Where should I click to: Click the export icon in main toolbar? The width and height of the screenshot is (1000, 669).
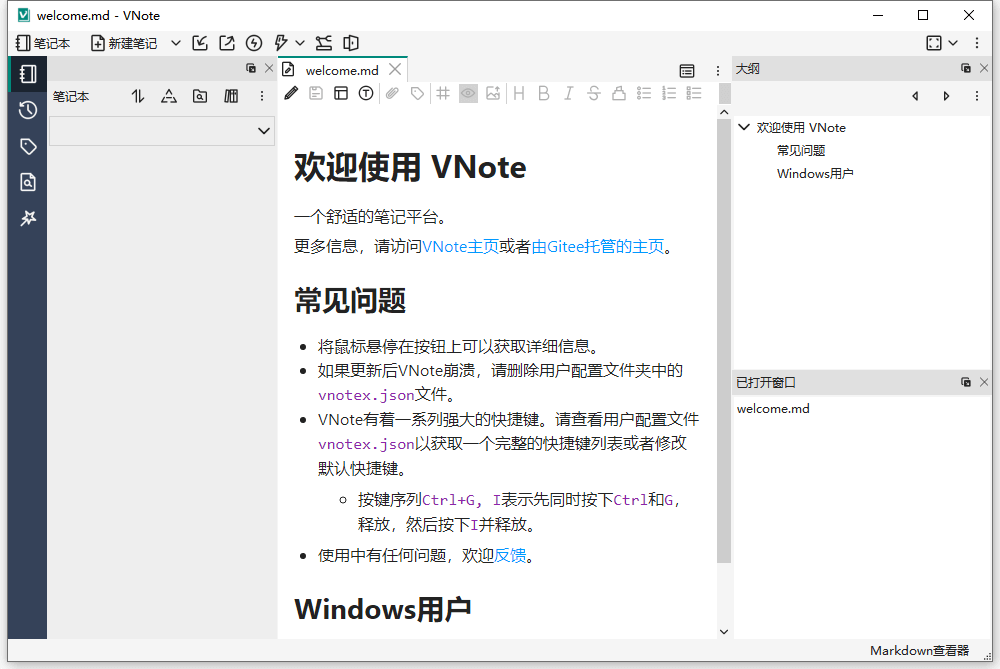[226, 43]
